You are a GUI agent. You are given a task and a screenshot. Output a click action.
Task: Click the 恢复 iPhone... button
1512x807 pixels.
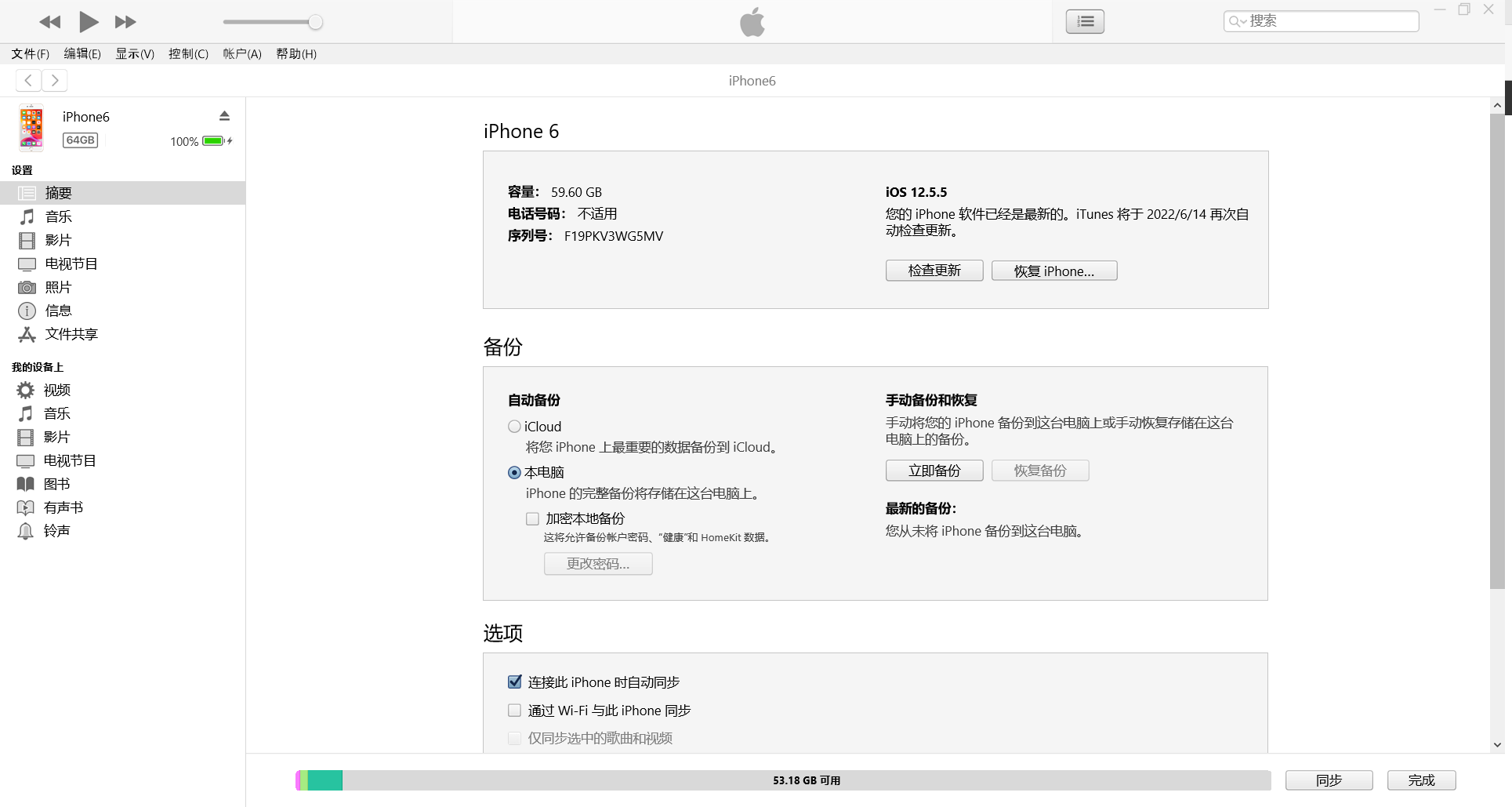(1054, 271)
